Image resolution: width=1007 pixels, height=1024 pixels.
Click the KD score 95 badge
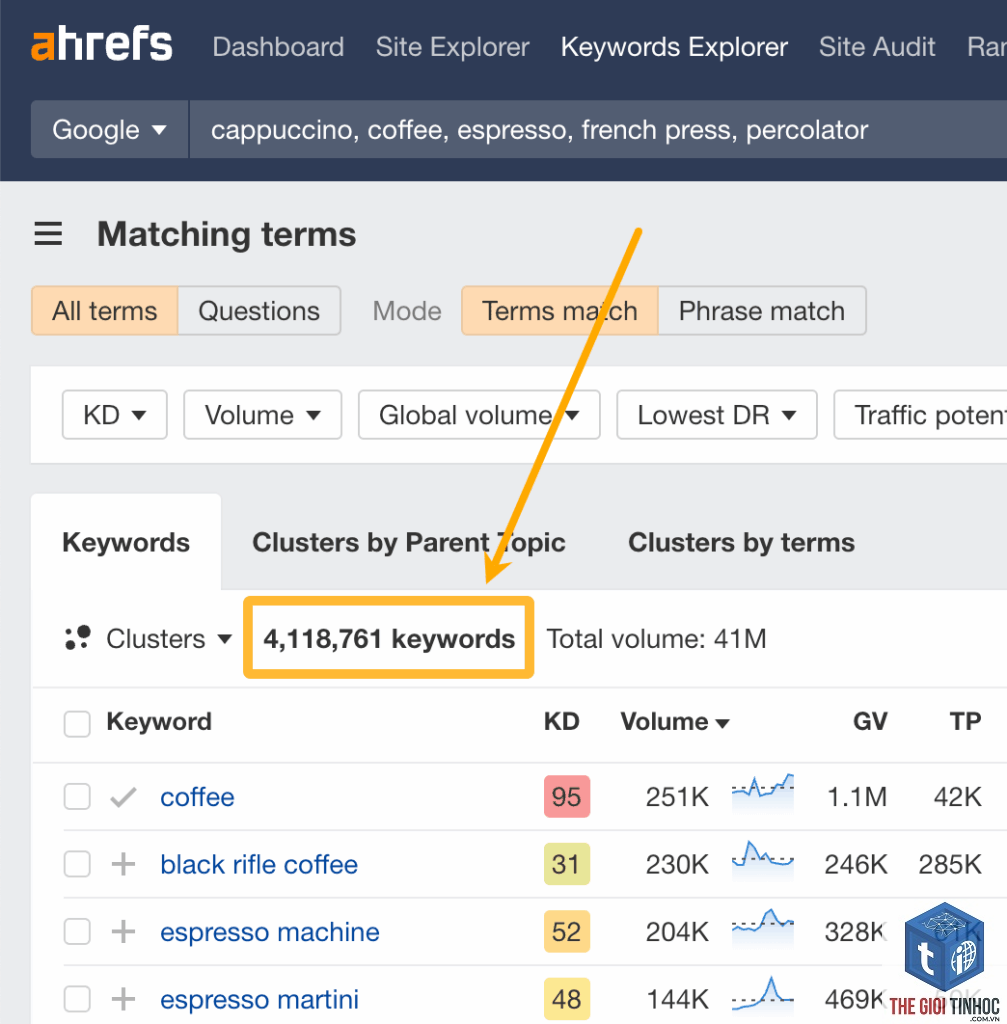coord(567,797)
